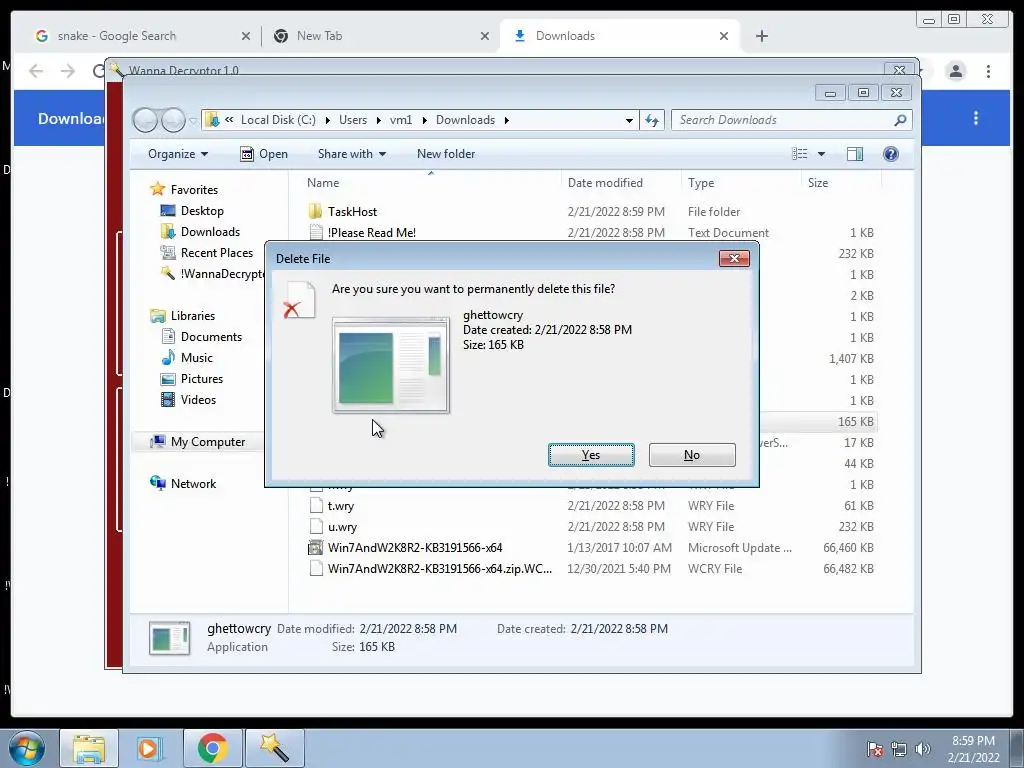
Task: Open Explorer help icon
Action: (891, 154)
